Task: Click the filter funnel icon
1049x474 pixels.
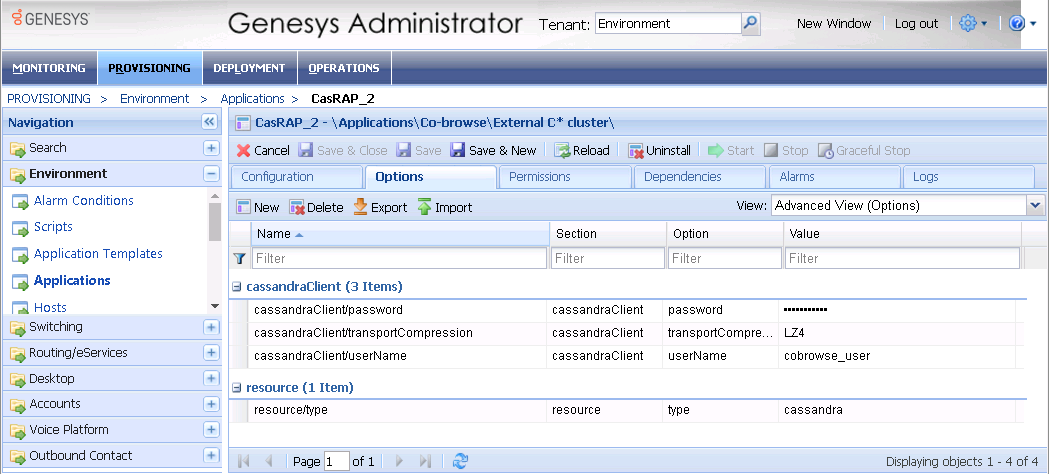Action: pos(239,258)
